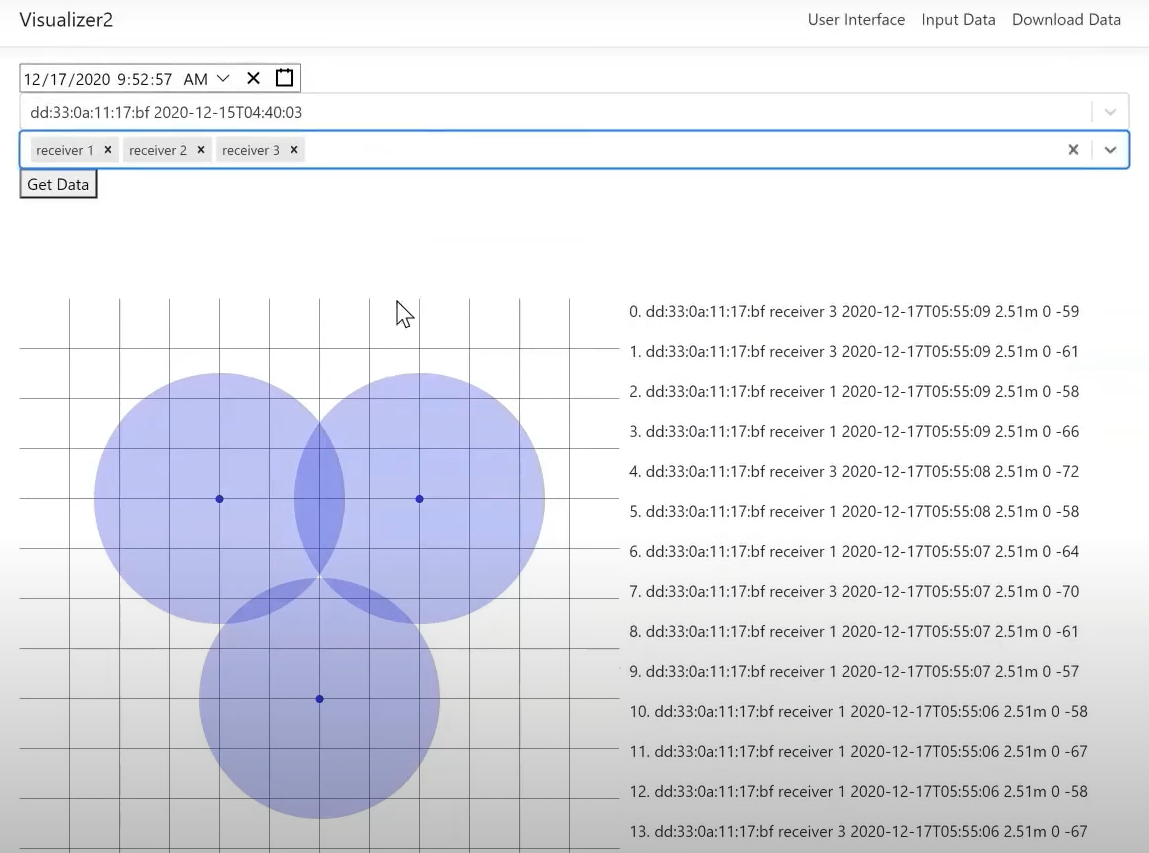Open the calendar picker icon

(284, 78)
